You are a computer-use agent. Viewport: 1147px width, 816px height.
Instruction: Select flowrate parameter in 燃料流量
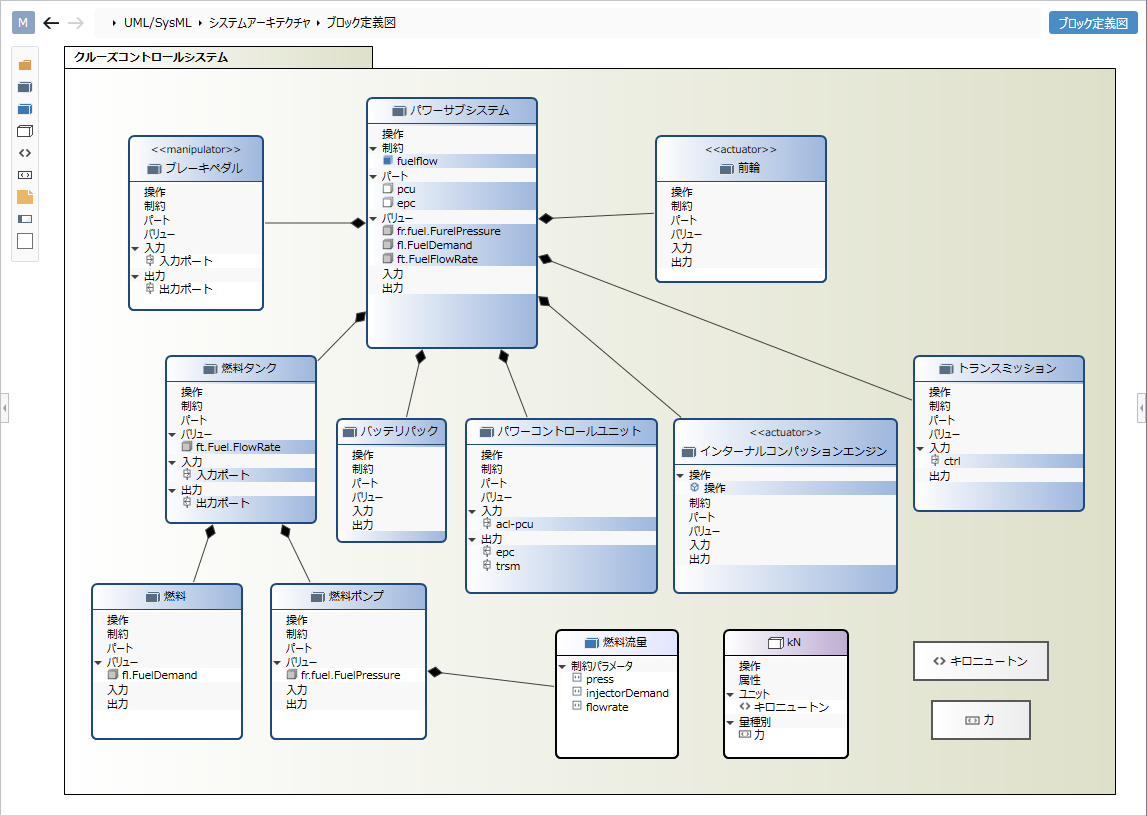coord(607,706)
